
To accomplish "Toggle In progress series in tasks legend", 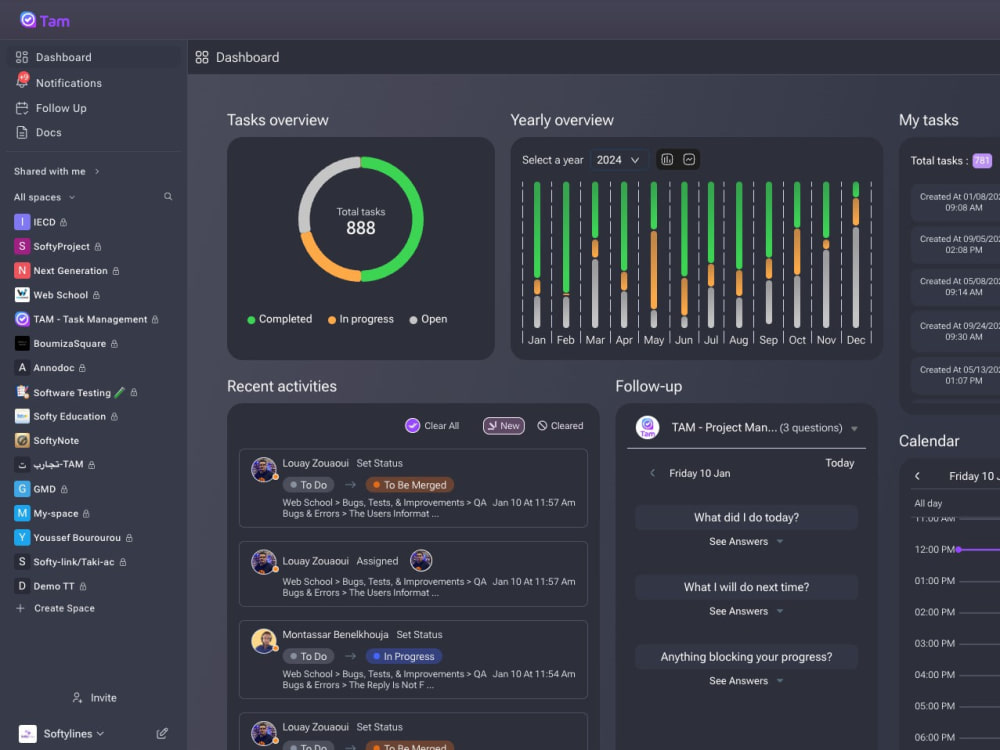I will pyautogui.click(x=360, y=319).
